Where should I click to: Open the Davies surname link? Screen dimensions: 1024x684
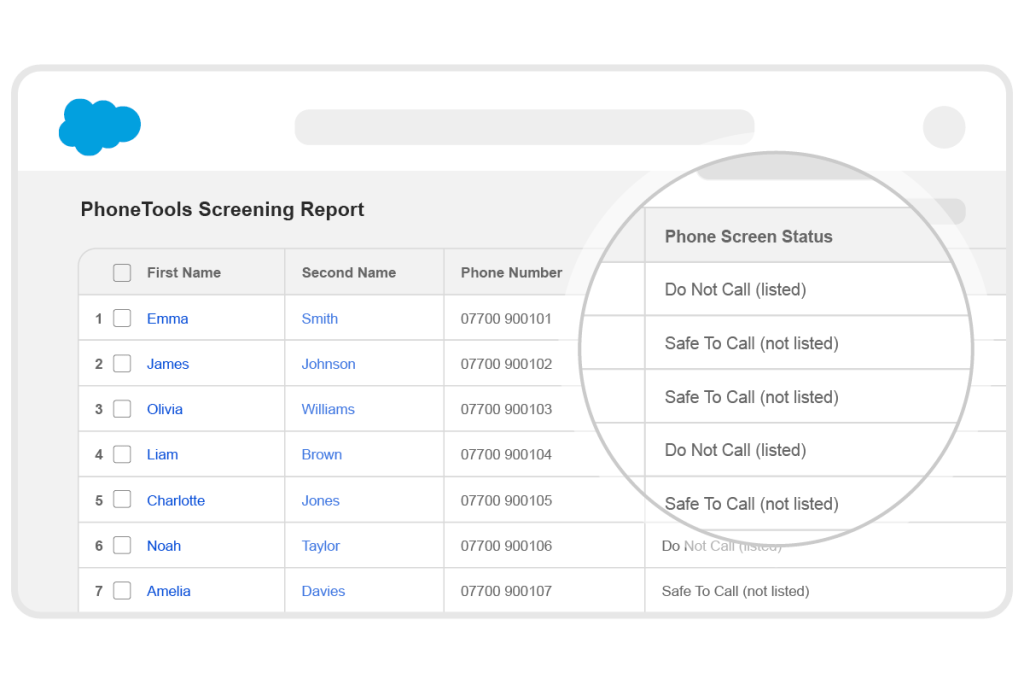pyautogui.click(x=323, y=591)
